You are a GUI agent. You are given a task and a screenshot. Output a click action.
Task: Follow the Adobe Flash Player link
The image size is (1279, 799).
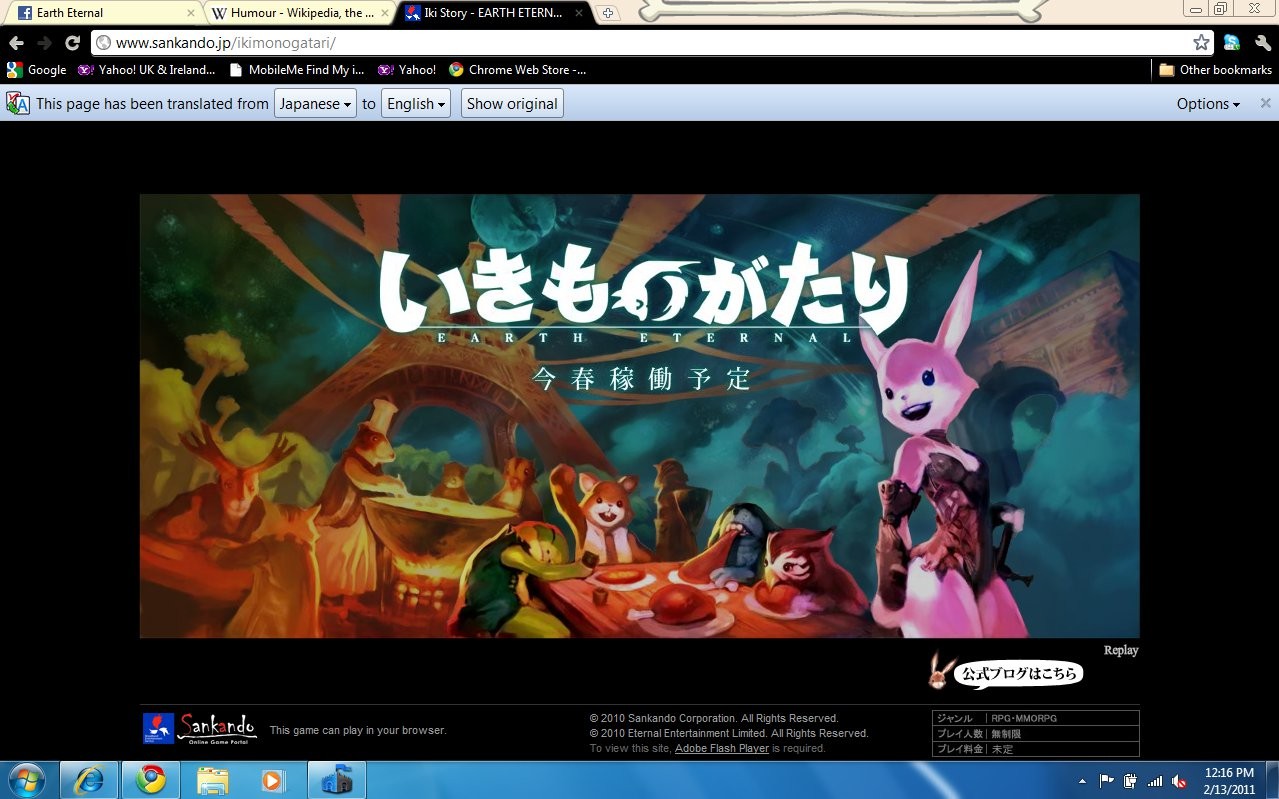(x=721, y=748)
